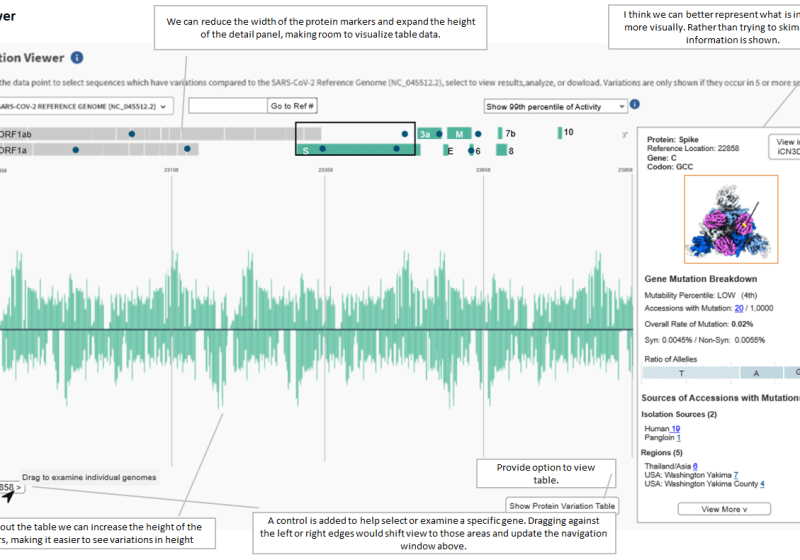Viewport: 800px width, 560px height.
Task: Select the data point on ORF1ab gray bar
Action: (x=132, y=134)
